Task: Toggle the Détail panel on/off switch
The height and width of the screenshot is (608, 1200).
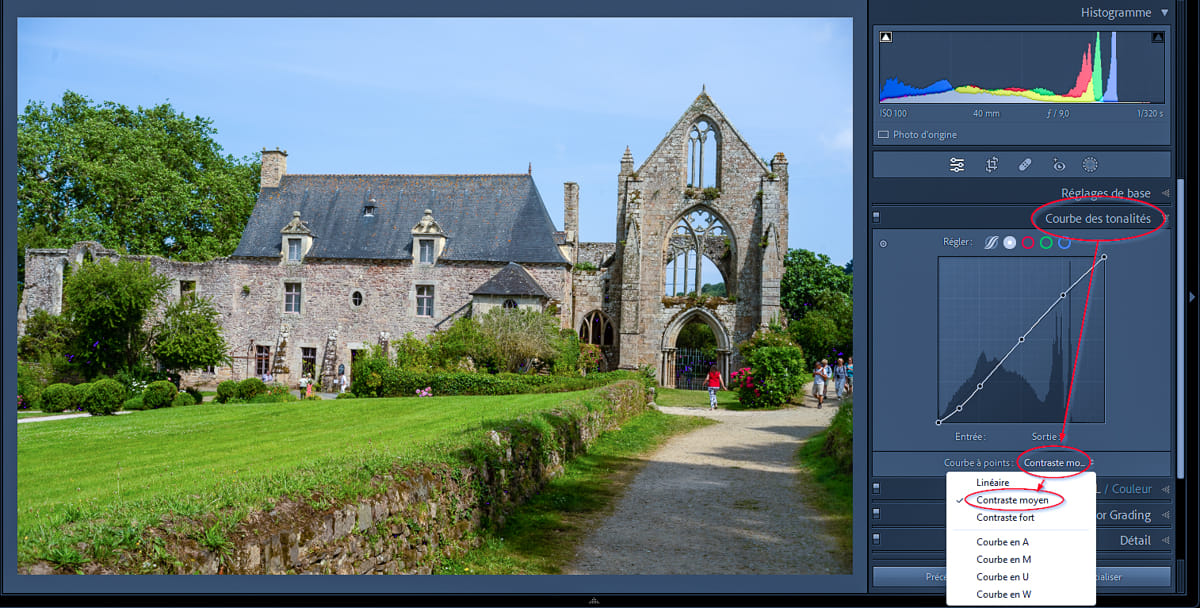Action: [877, 540]
